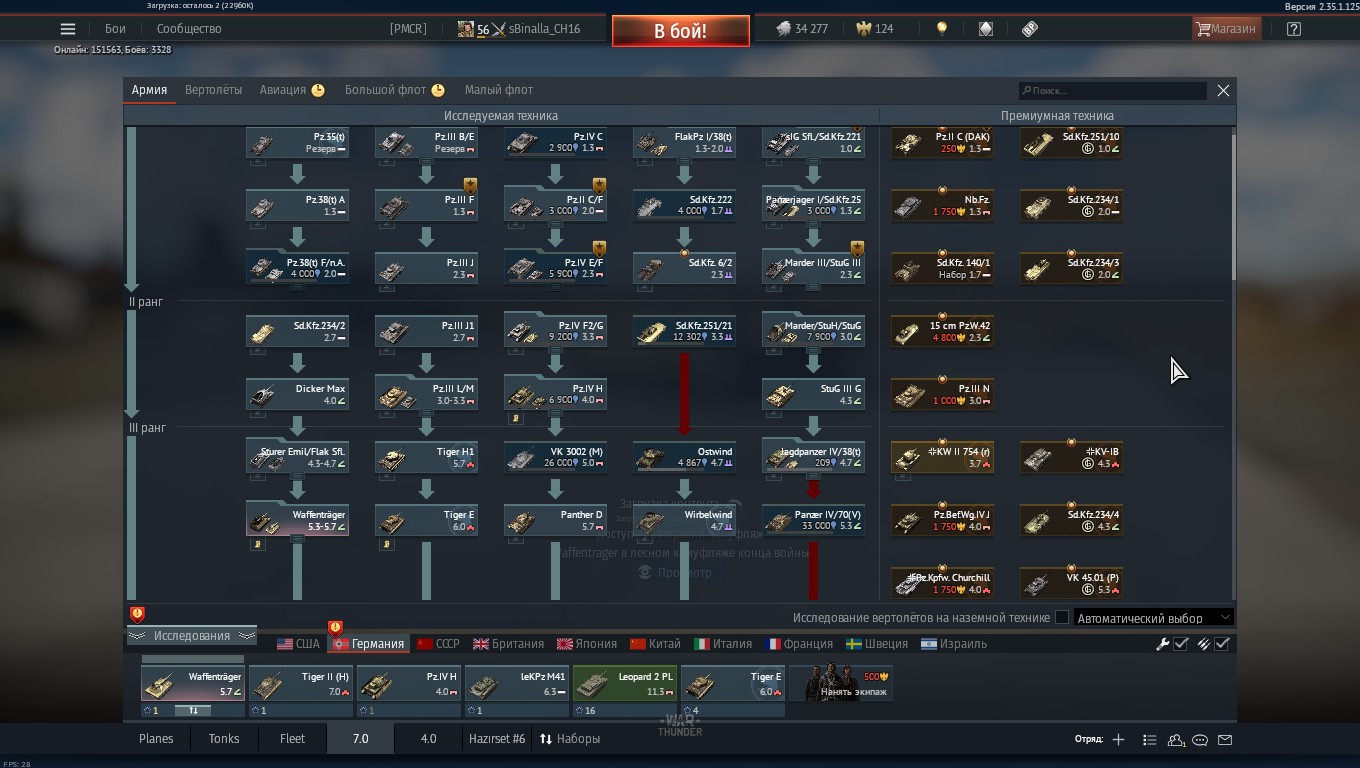This screenshot has height=768, width=1360.
Task: Open the squad list icon
Action: pos(1149,739)
